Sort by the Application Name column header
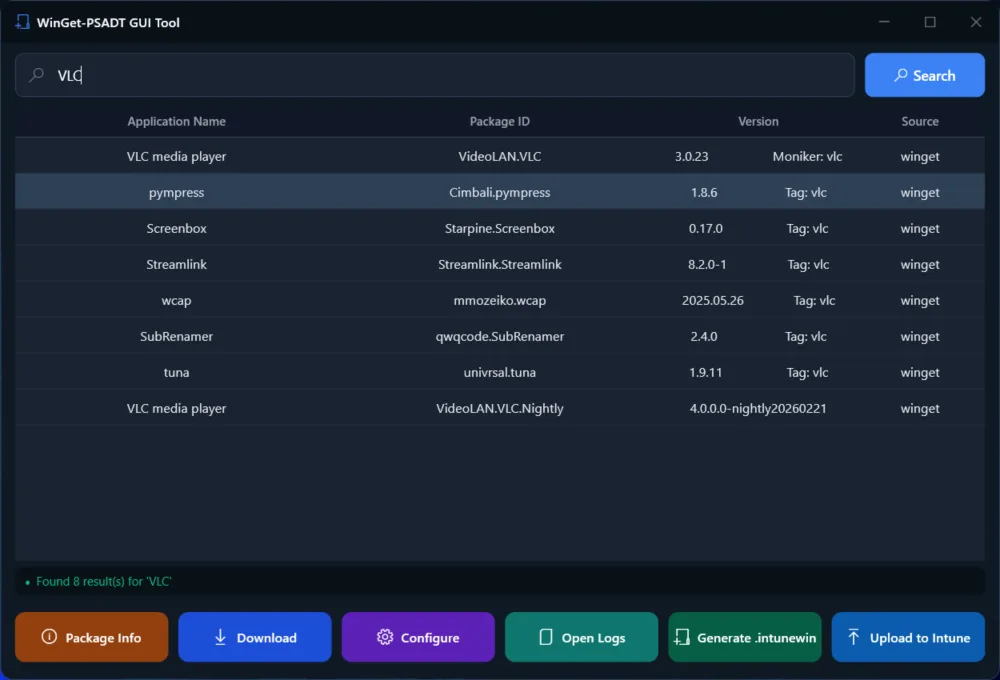Viewport: 1000px width, 680px height. [x=176, y=121]
